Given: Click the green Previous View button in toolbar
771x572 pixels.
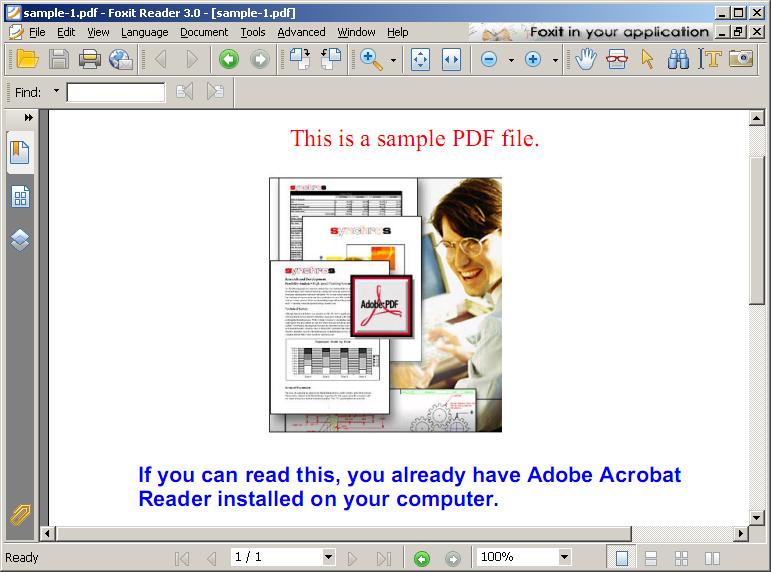Looking at the screenshot, I should [x=229, y=60].
